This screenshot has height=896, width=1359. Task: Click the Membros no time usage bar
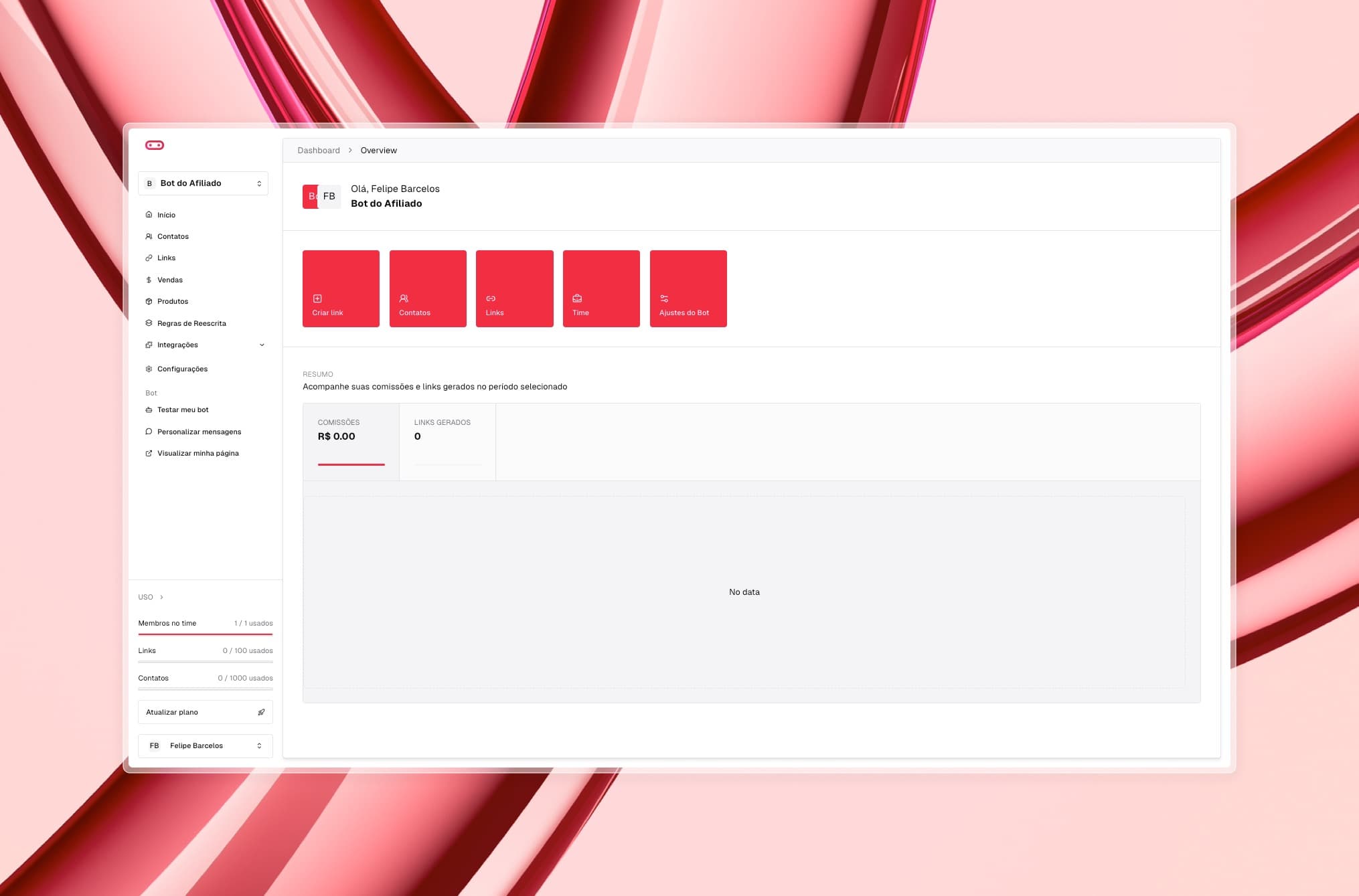point(205,633)
